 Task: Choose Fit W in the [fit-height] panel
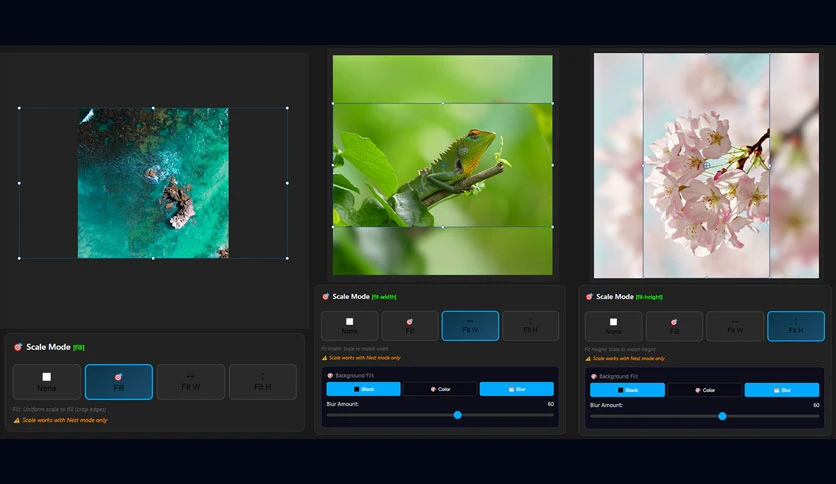pyautogui.click(x=735, y=326)
